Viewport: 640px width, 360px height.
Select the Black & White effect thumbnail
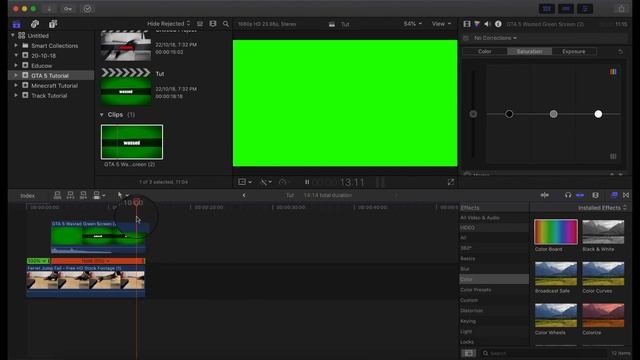point(603,232)
